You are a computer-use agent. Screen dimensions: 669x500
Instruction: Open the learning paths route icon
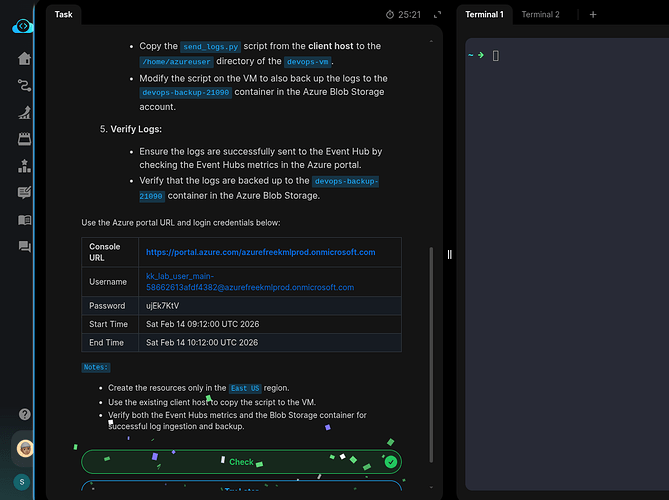pyautogui.click(x=24, y=86)
